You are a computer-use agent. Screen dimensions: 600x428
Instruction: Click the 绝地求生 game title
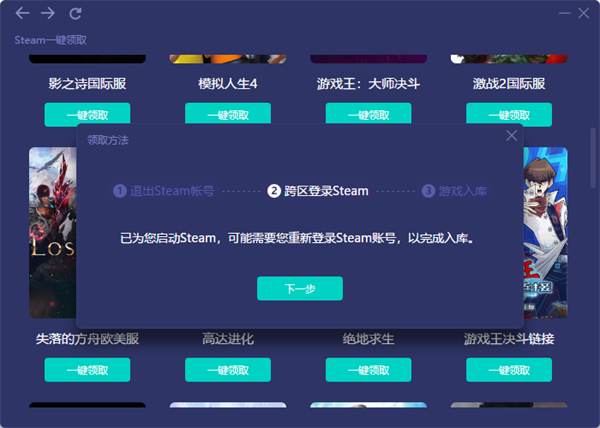pyautogui.click(x=368, y=338)
